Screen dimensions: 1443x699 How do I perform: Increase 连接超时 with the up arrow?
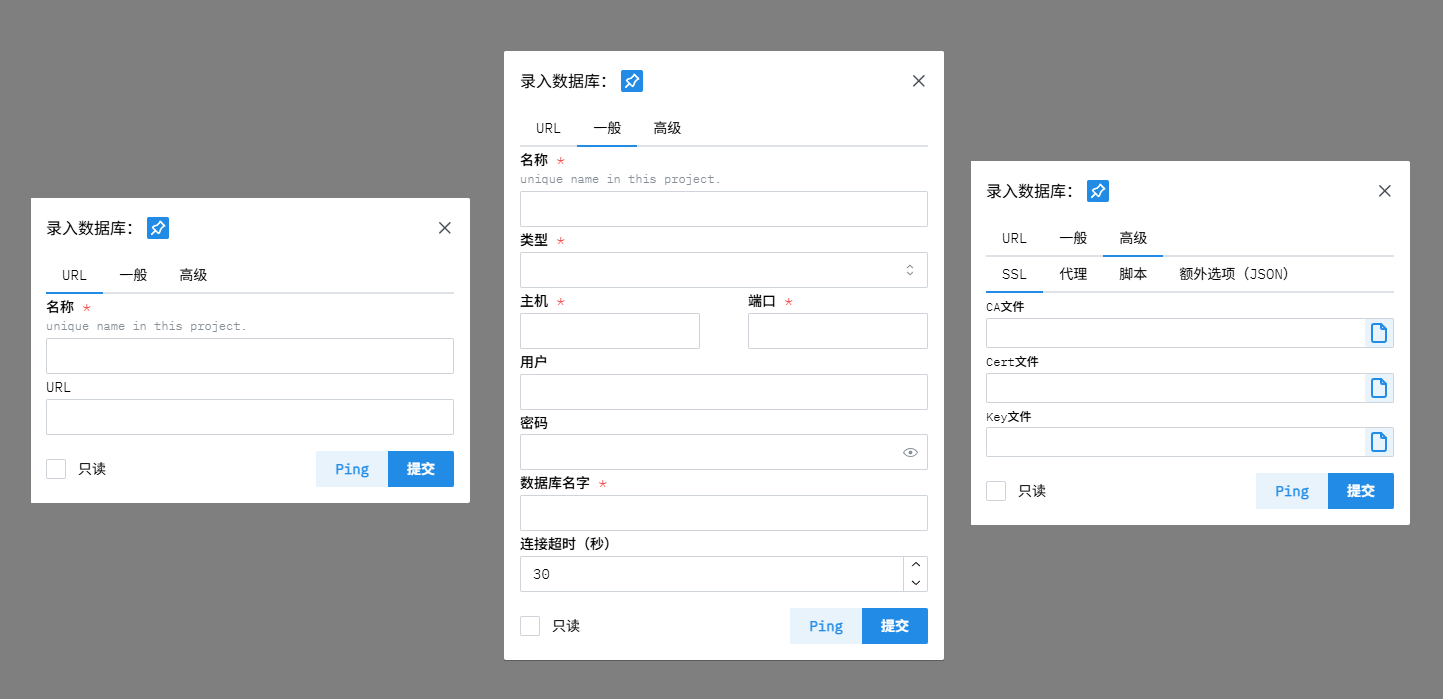pyautogui.click(x=915, y=565)
